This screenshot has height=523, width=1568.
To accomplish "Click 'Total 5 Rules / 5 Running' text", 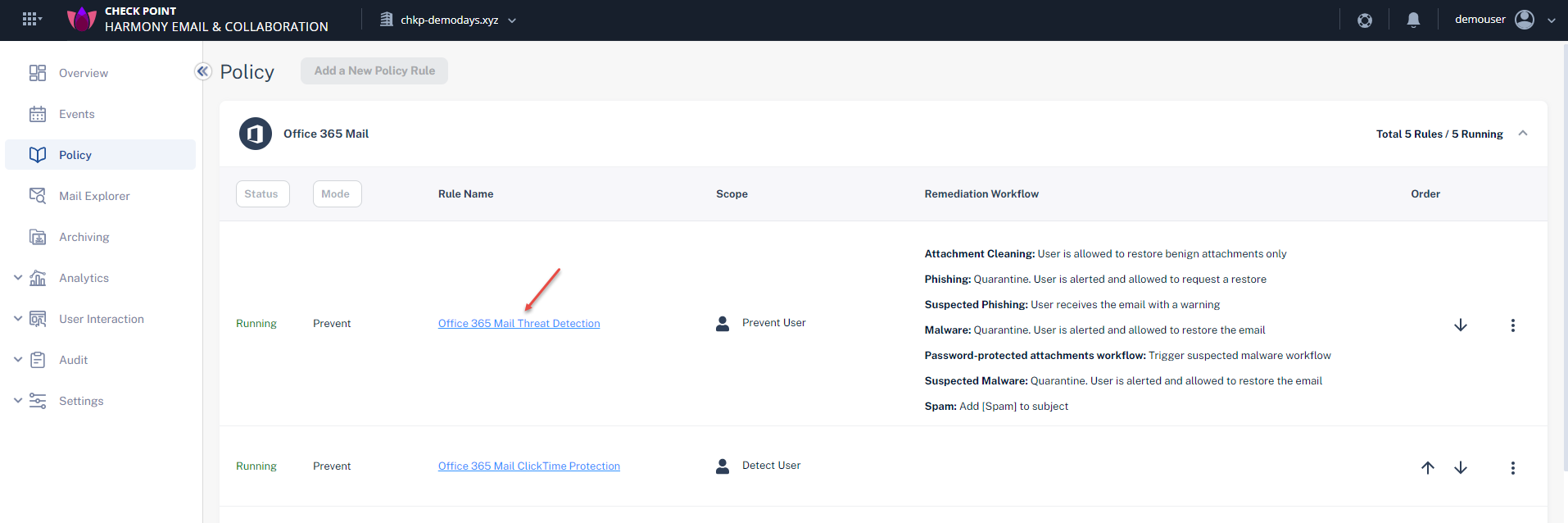I will (x=1439, y=134).
